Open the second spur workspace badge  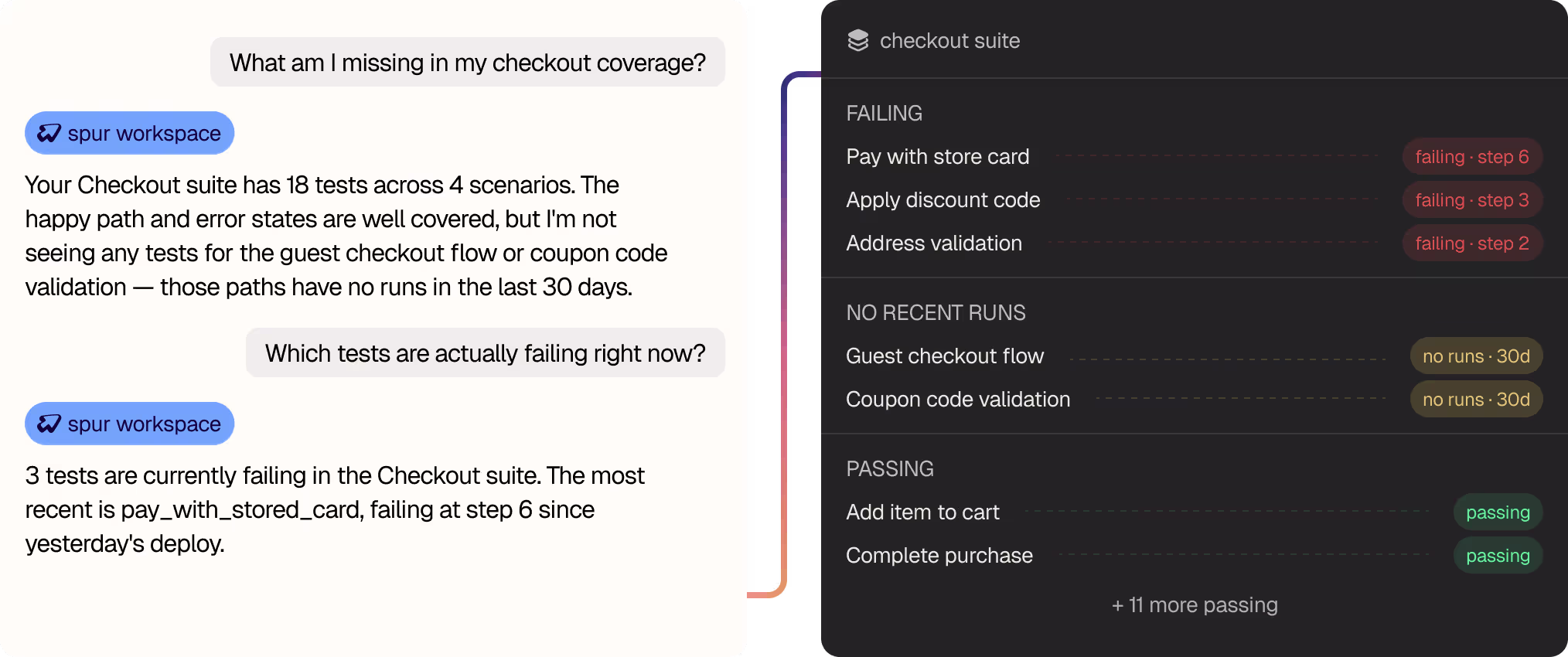[129, 424]
